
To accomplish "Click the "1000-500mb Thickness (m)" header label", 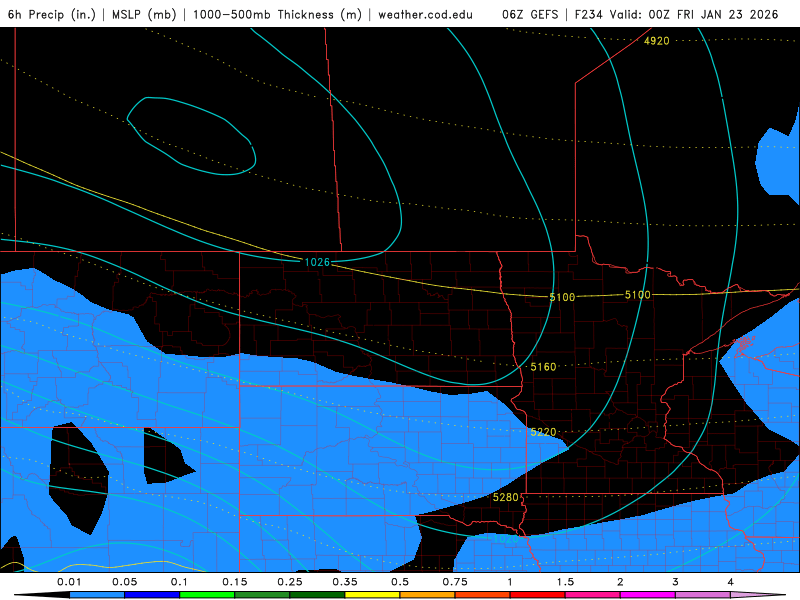I will click(277, 15).
